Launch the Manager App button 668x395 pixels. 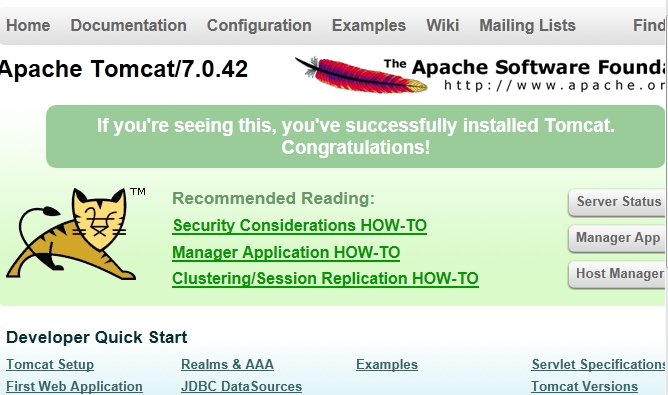pos(617,238)
